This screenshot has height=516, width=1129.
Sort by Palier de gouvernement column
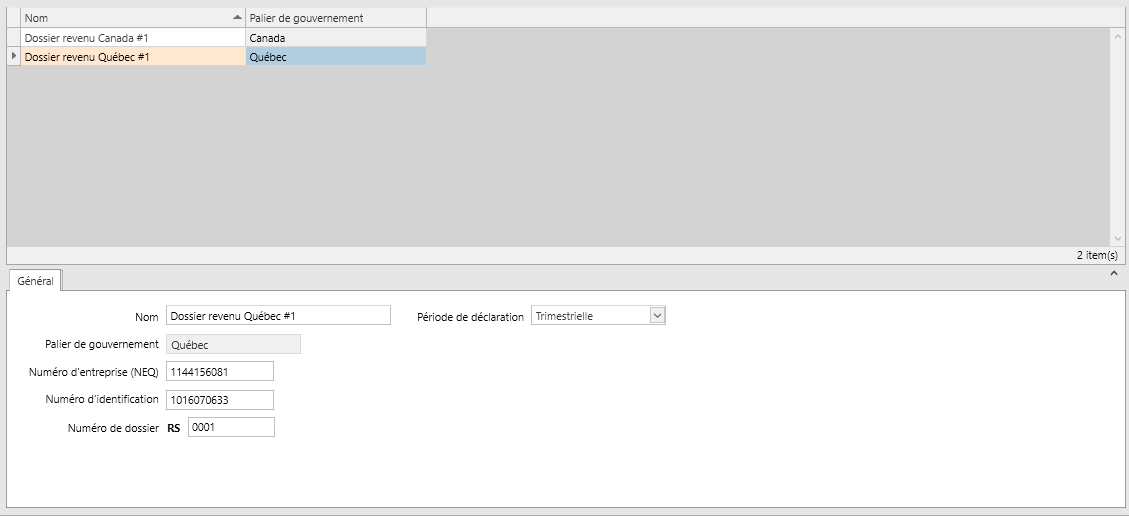click(x=336, y=17)
